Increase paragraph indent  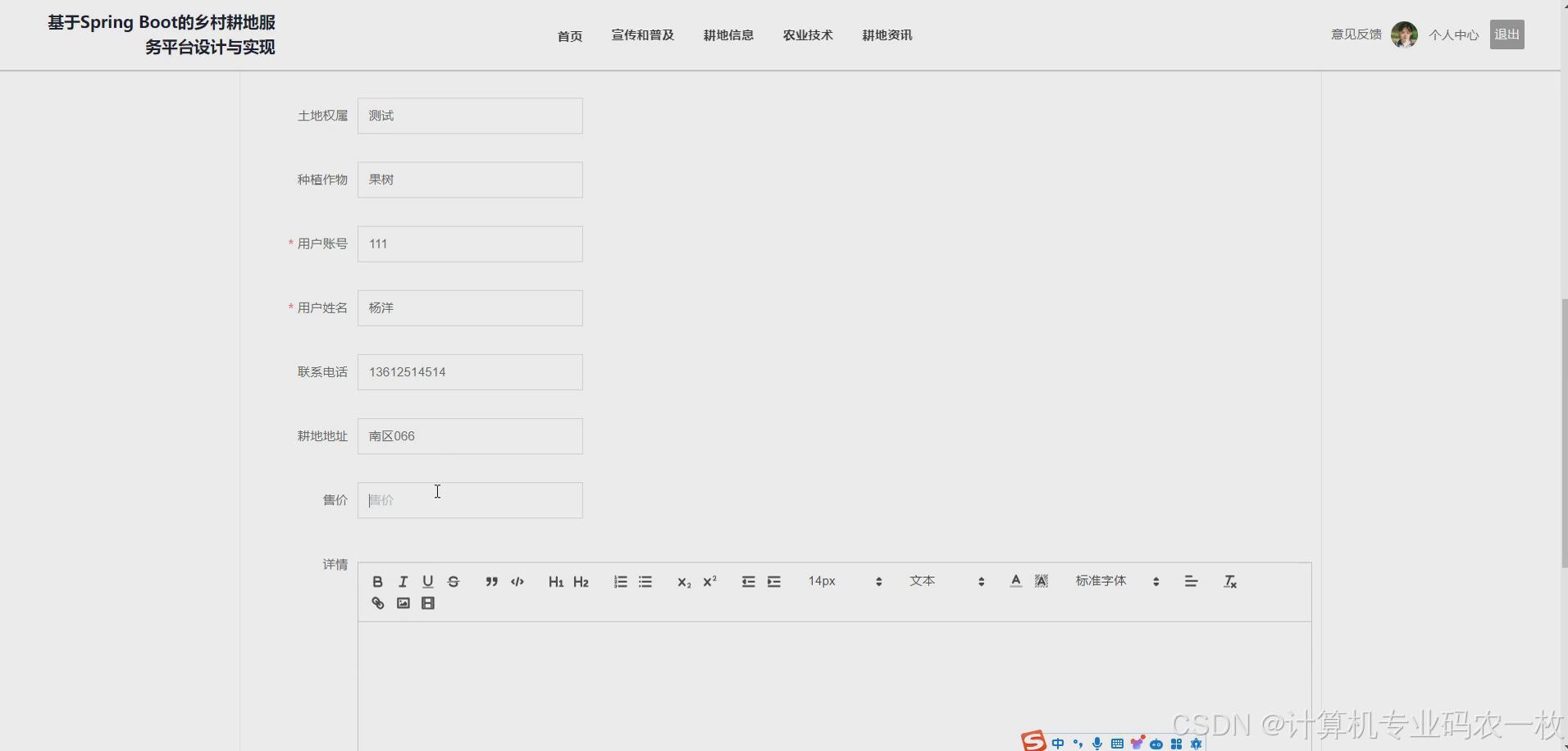[x=774, y=581]
